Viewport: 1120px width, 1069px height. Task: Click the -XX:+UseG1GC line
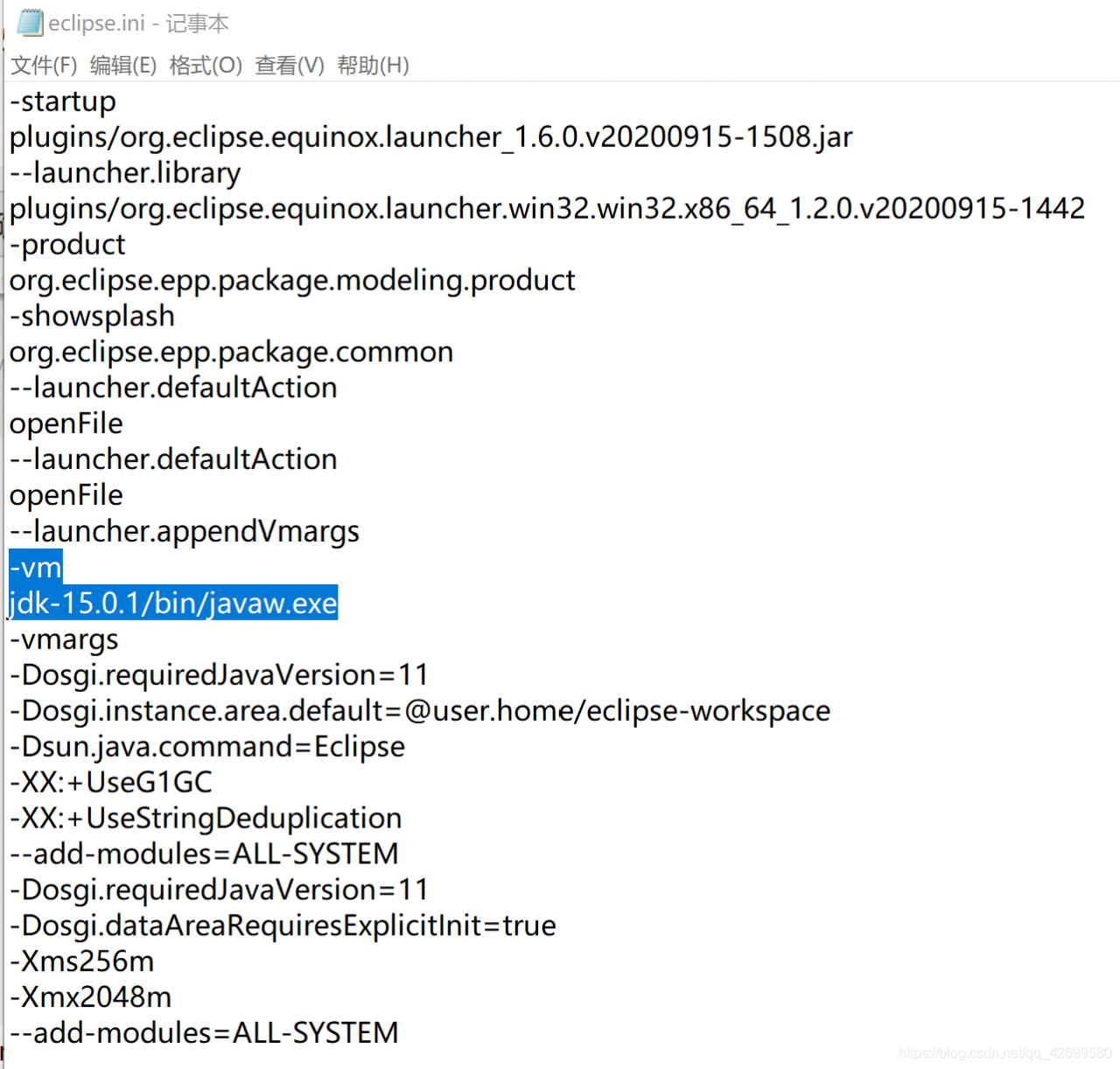coord(111,783)
